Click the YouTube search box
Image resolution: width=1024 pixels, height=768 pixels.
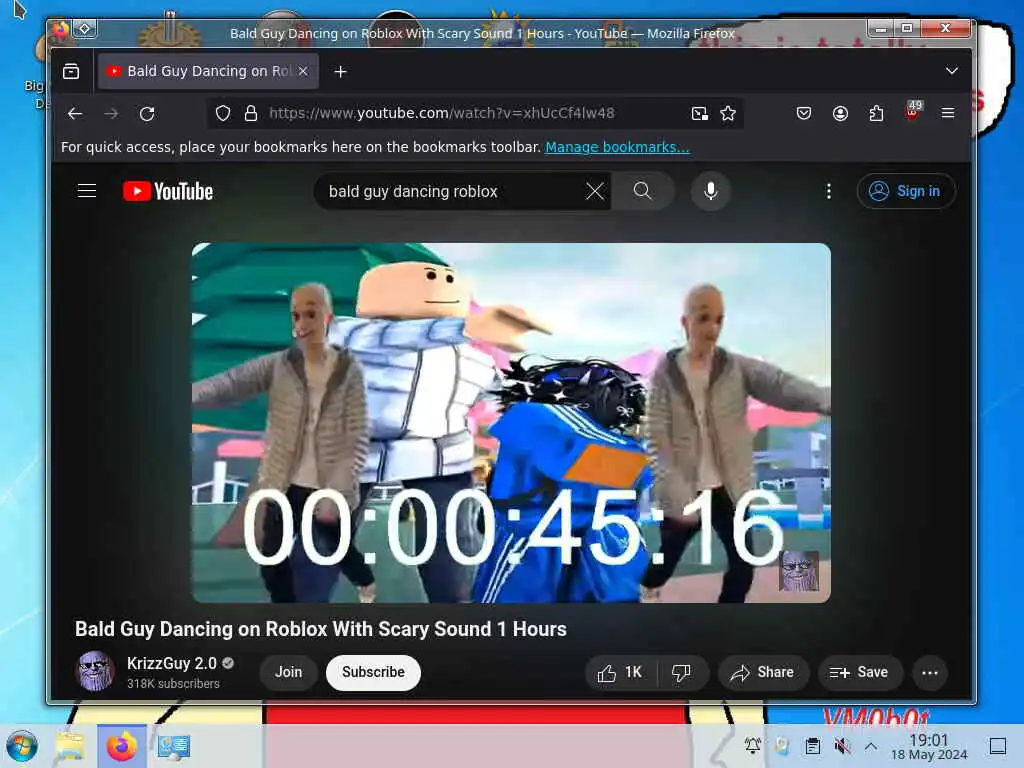pyautogui.click(x=451, y=191)
